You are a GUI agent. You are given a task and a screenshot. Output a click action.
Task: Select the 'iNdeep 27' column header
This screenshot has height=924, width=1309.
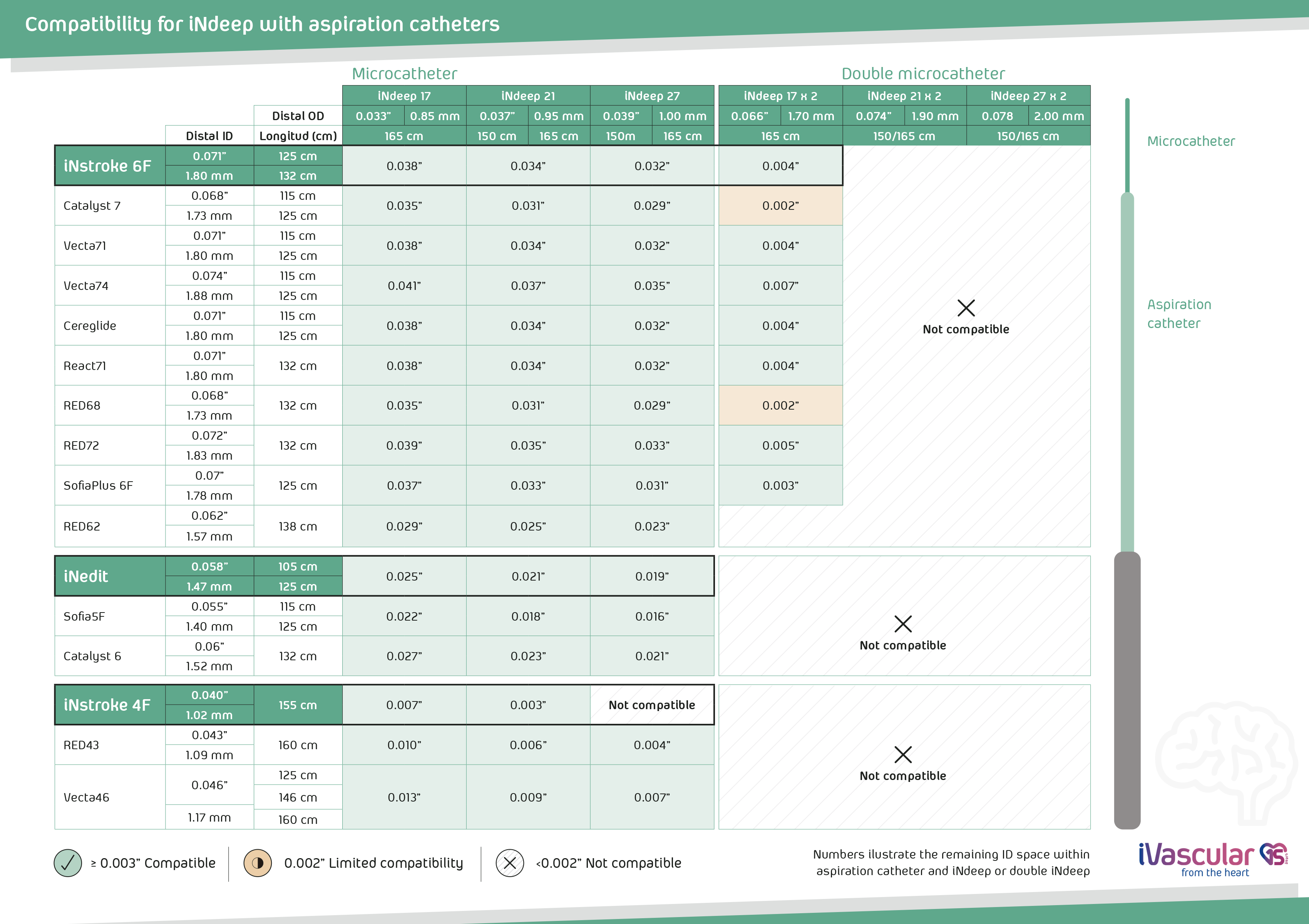[652, 96]
